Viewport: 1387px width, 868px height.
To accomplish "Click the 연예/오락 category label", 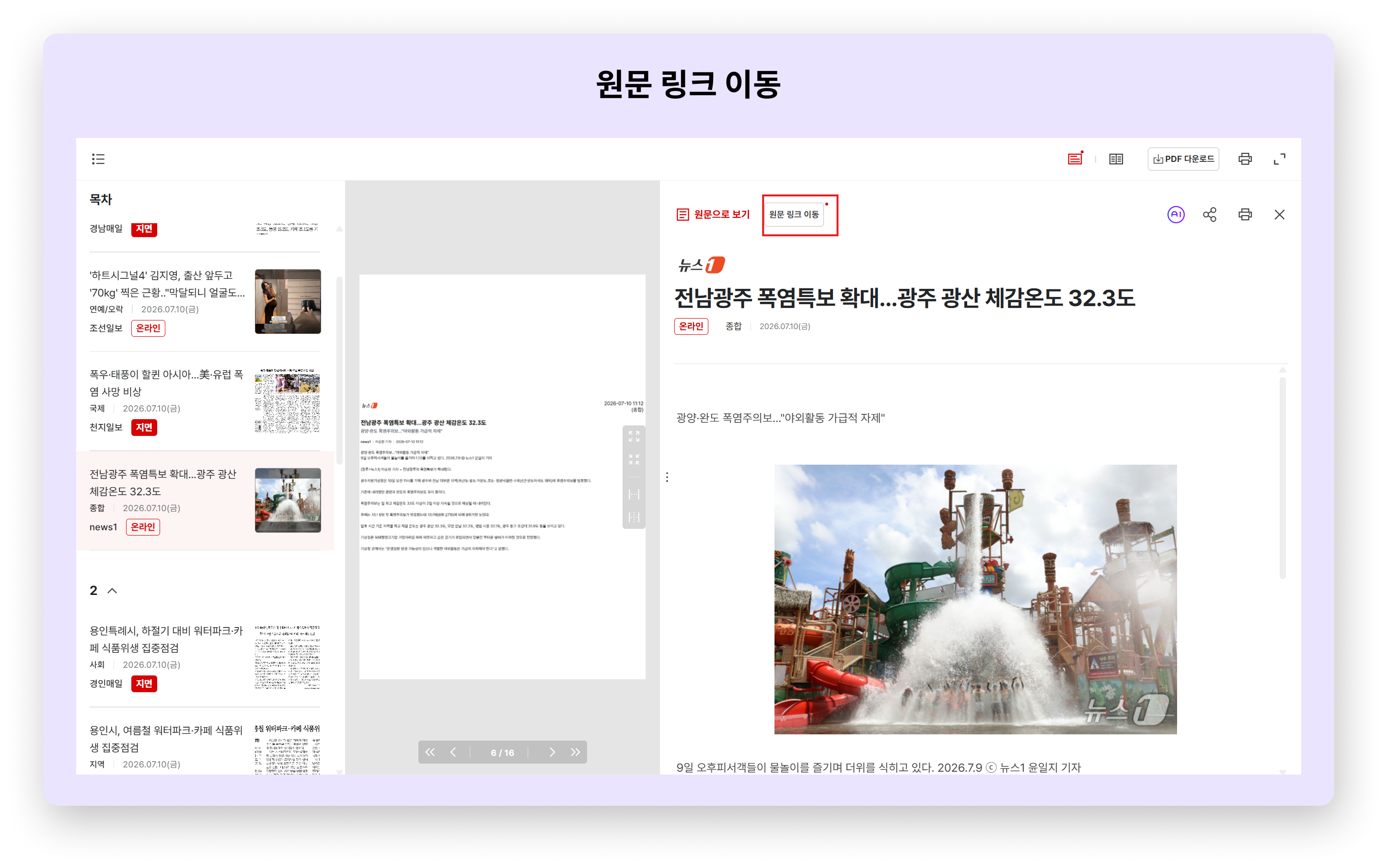I will point(106,309).
